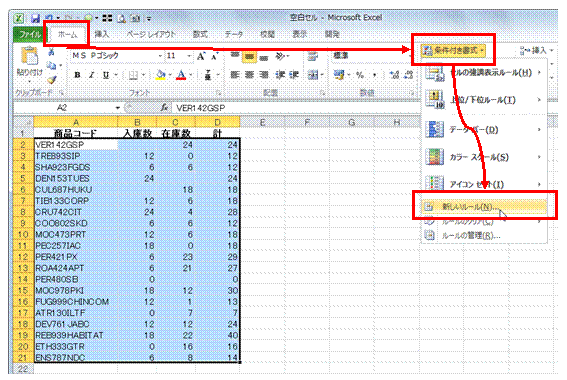Click the fill color bucket icon
The image size is (567, 380).
coord(160,75)
